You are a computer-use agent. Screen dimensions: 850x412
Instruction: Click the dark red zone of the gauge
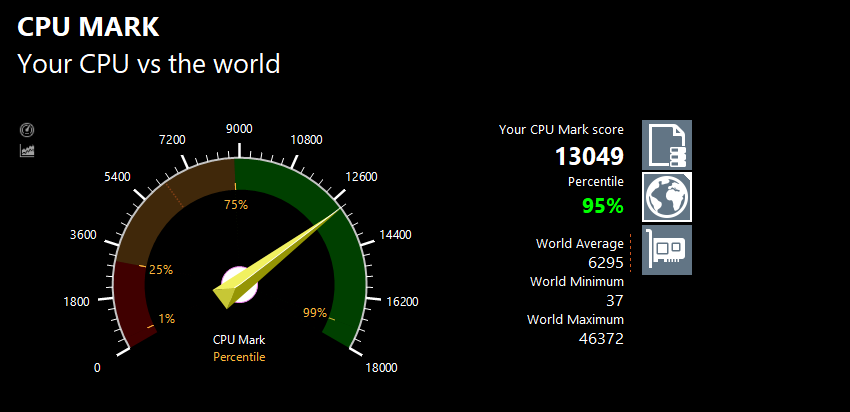point(135,300)
